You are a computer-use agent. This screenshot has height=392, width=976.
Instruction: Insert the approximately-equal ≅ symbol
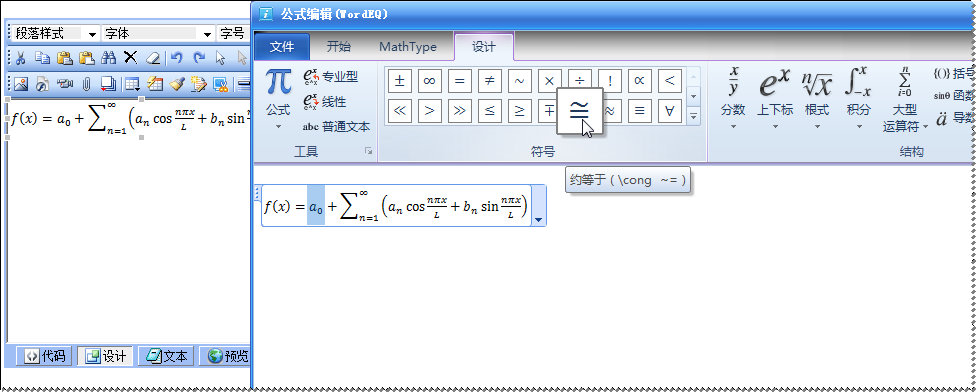pyautogui.click(x=580, y=111)
